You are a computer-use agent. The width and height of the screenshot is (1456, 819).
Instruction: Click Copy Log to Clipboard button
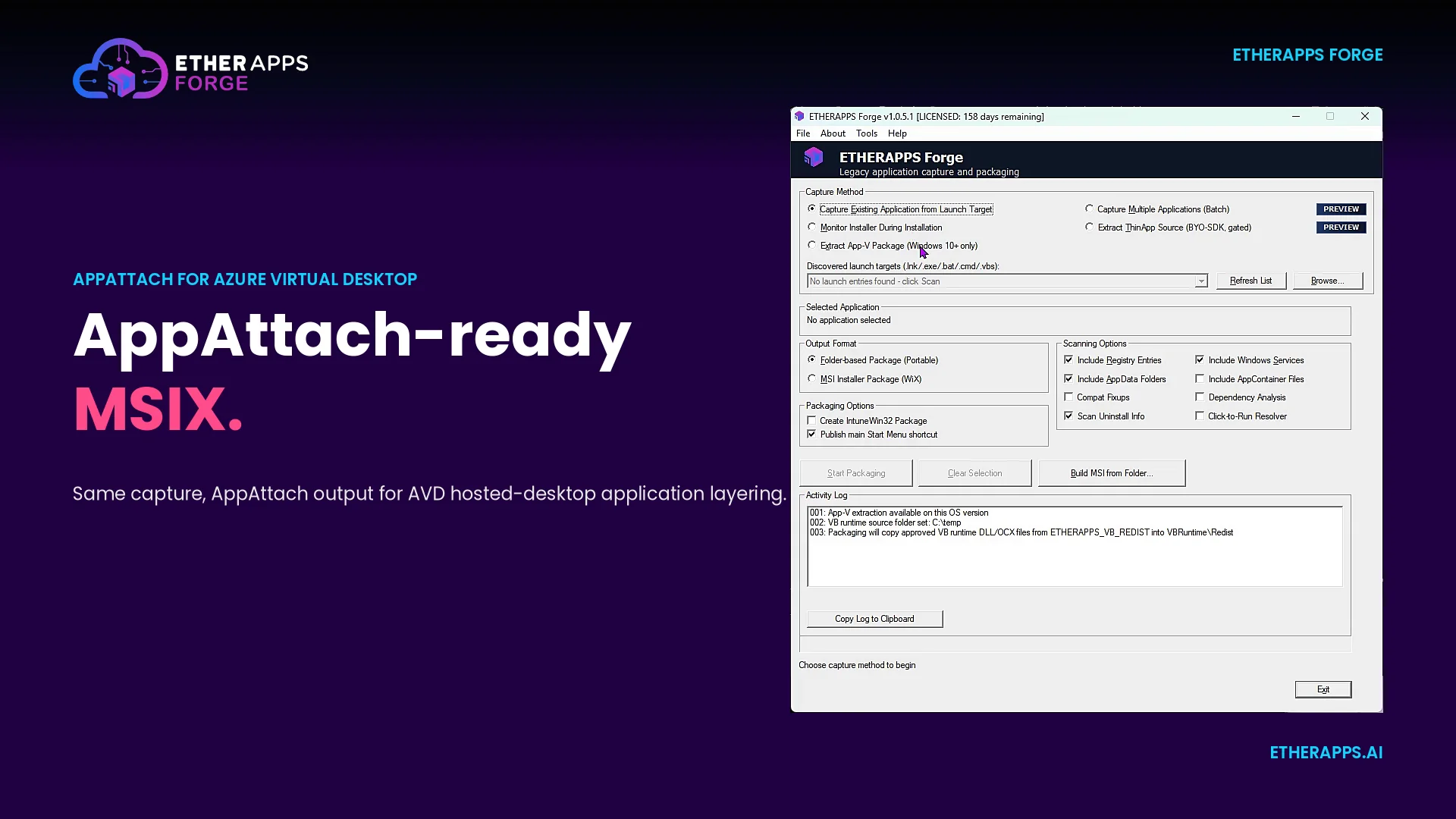(874, 619)
